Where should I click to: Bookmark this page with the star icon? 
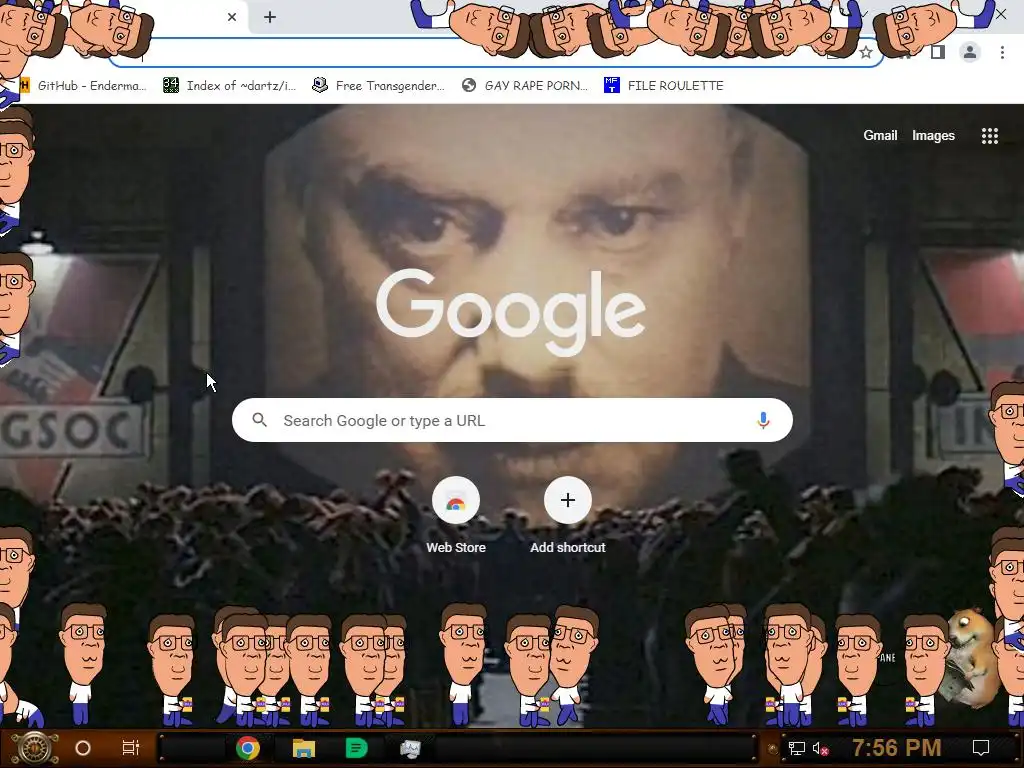tap(866, 52)
